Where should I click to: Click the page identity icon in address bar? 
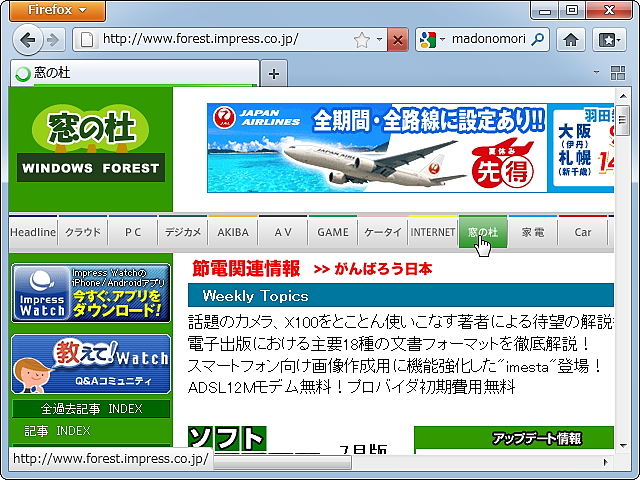[87, 40]
